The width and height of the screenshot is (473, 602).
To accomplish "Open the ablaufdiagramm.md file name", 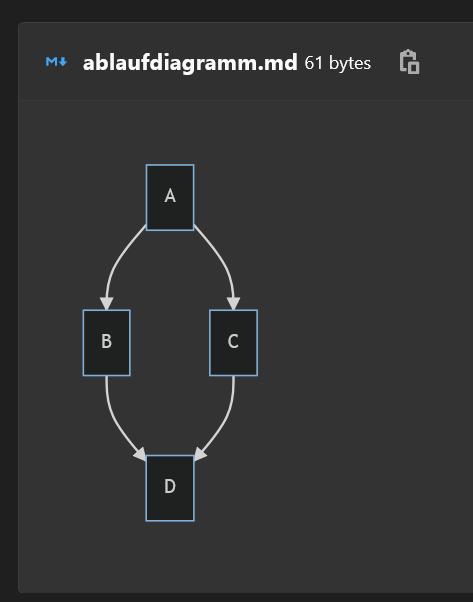I will [190, 62].
